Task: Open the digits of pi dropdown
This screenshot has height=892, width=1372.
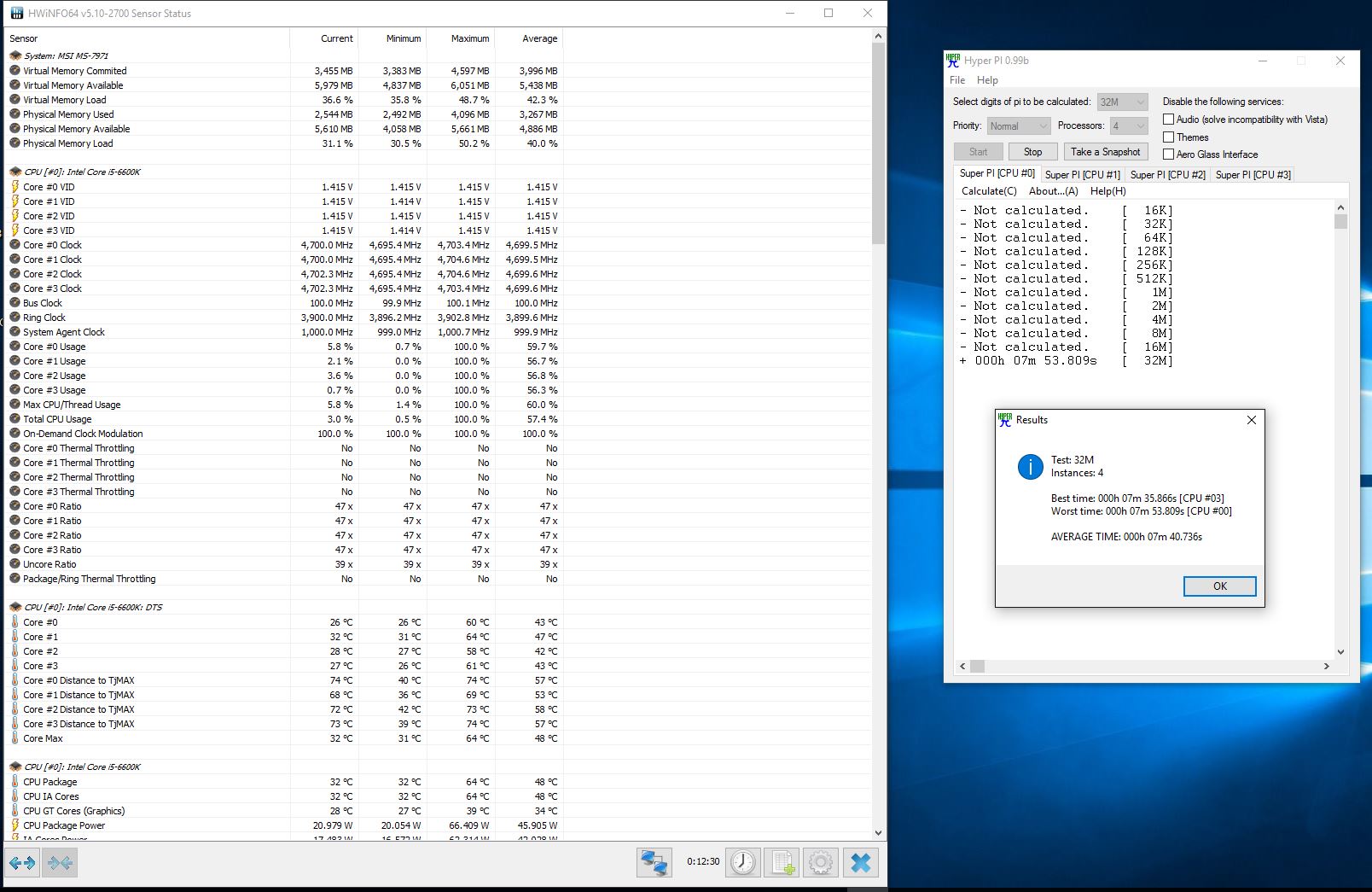Action: pyautogui.click(x=1122, y=102)
